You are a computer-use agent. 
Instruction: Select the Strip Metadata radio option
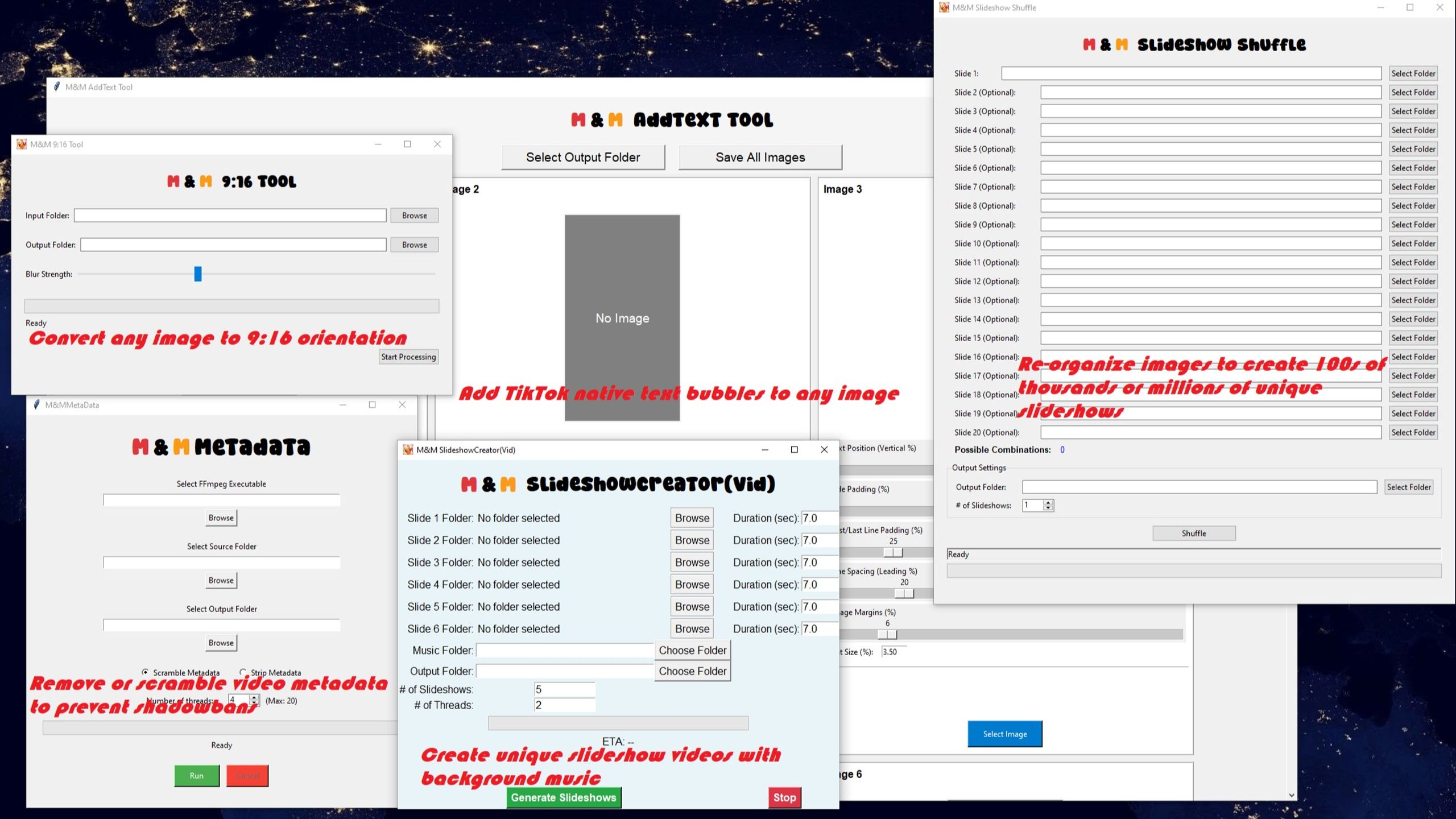(x=243, y=672)
